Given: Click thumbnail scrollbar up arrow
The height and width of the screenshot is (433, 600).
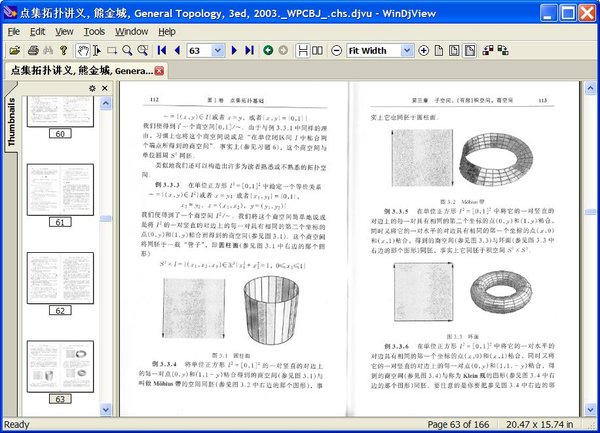Looking at the screenshot, I should (106, 103).
